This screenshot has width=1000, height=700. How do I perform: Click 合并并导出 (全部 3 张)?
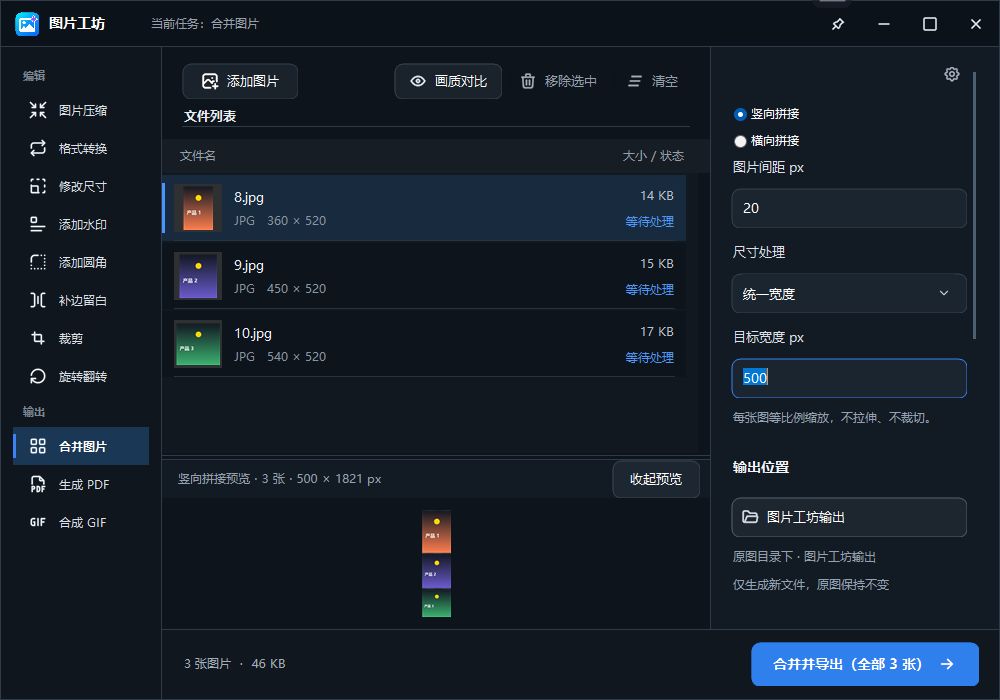pyautogui.click(x=865, y=664)
